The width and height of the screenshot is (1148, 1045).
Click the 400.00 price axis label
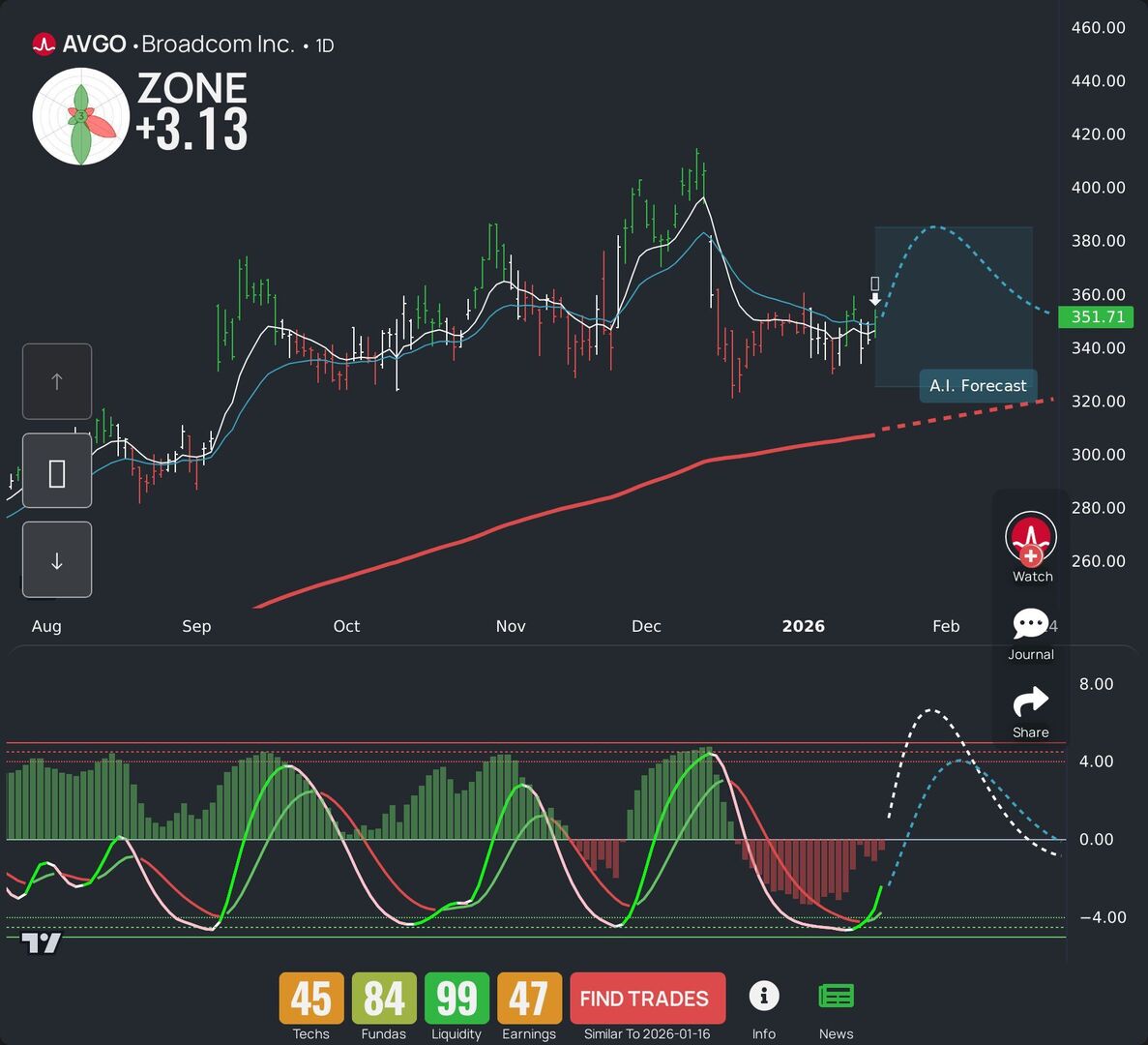tap(1099, 188)
